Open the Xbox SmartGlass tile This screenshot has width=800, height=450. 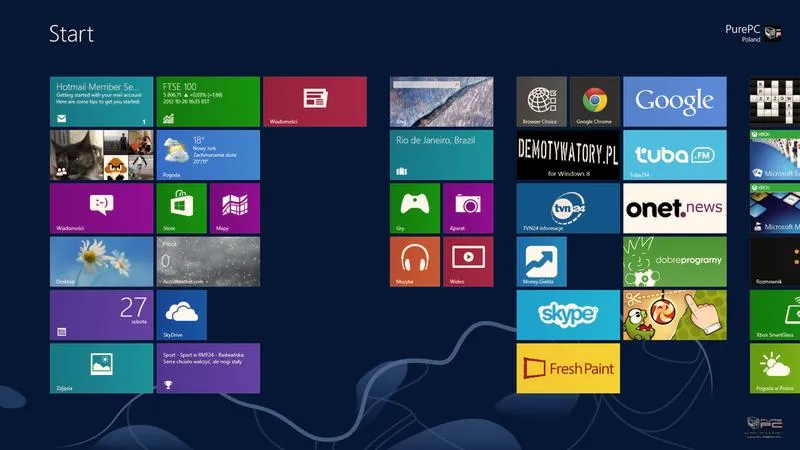point(774,315)
